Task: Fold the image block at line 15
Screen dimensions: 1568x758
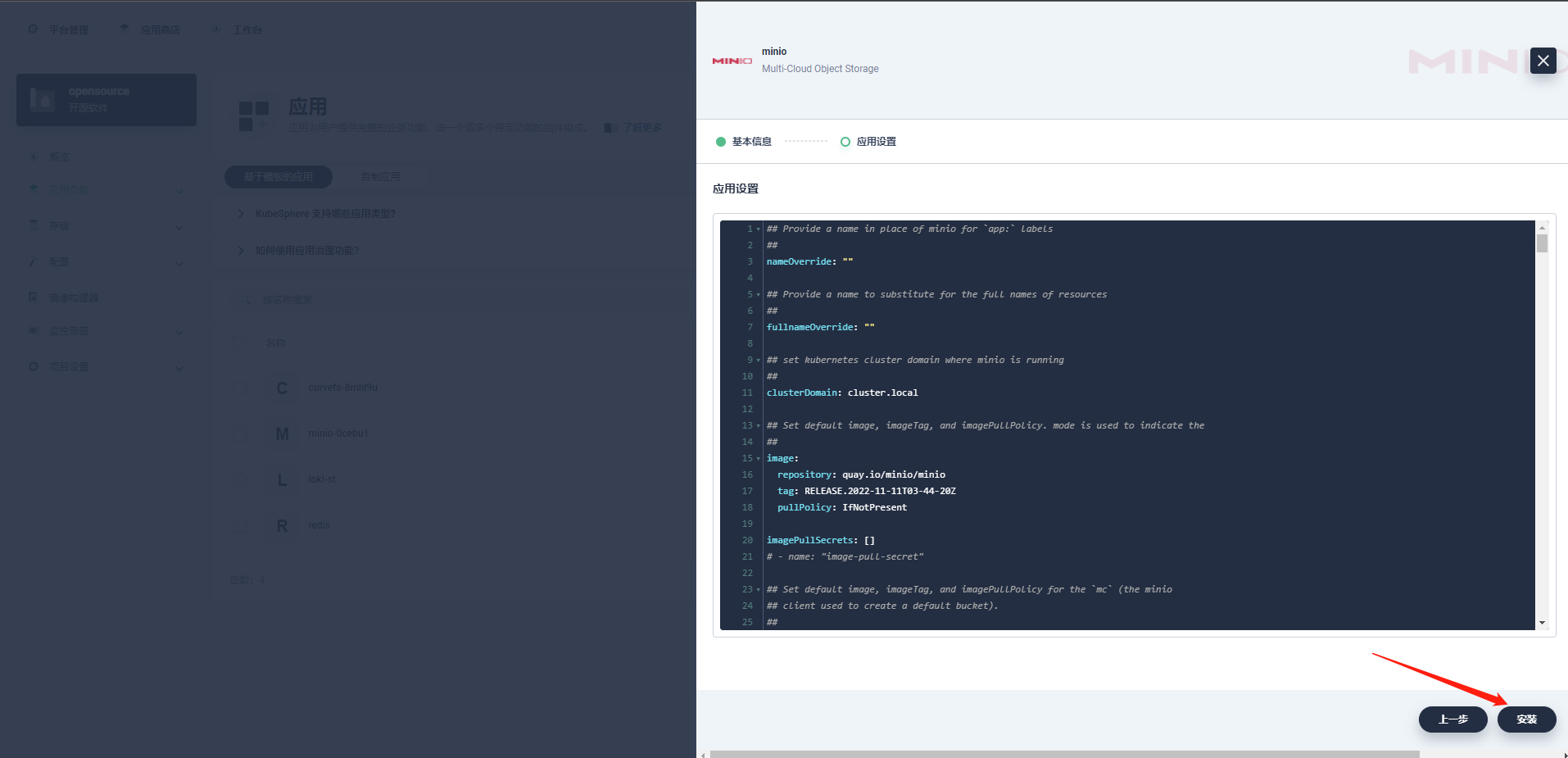Action: click(x=759, y=459)
